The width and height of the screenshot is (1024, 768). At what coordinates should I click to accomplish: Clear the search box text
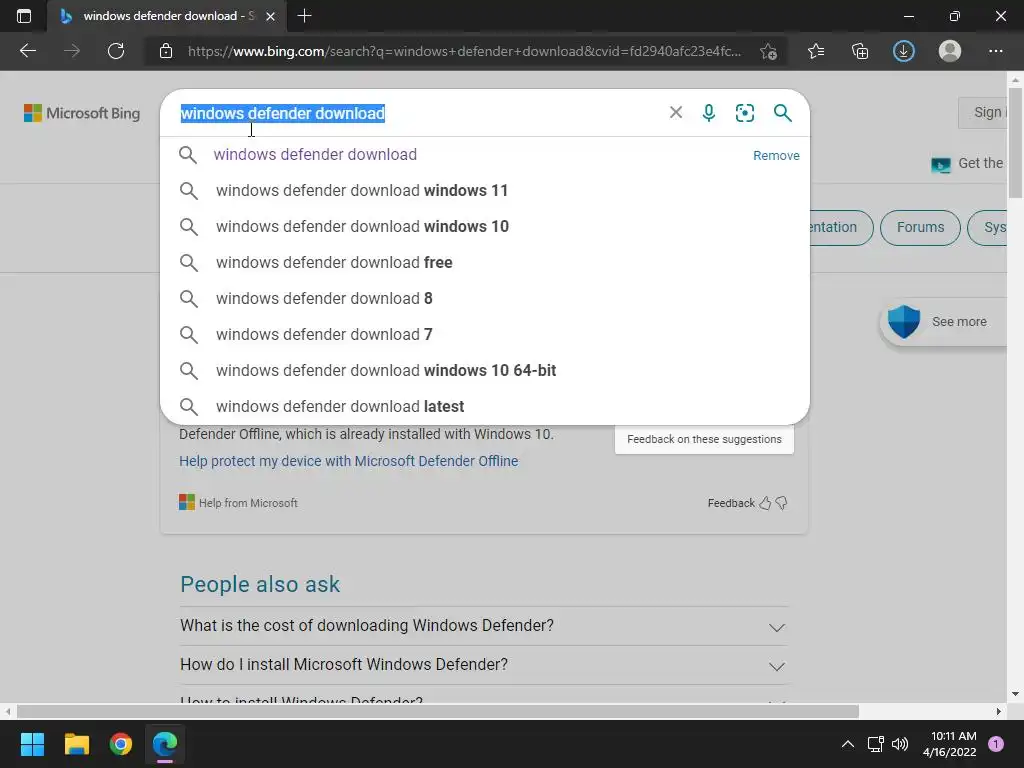(x=676, y=112)
